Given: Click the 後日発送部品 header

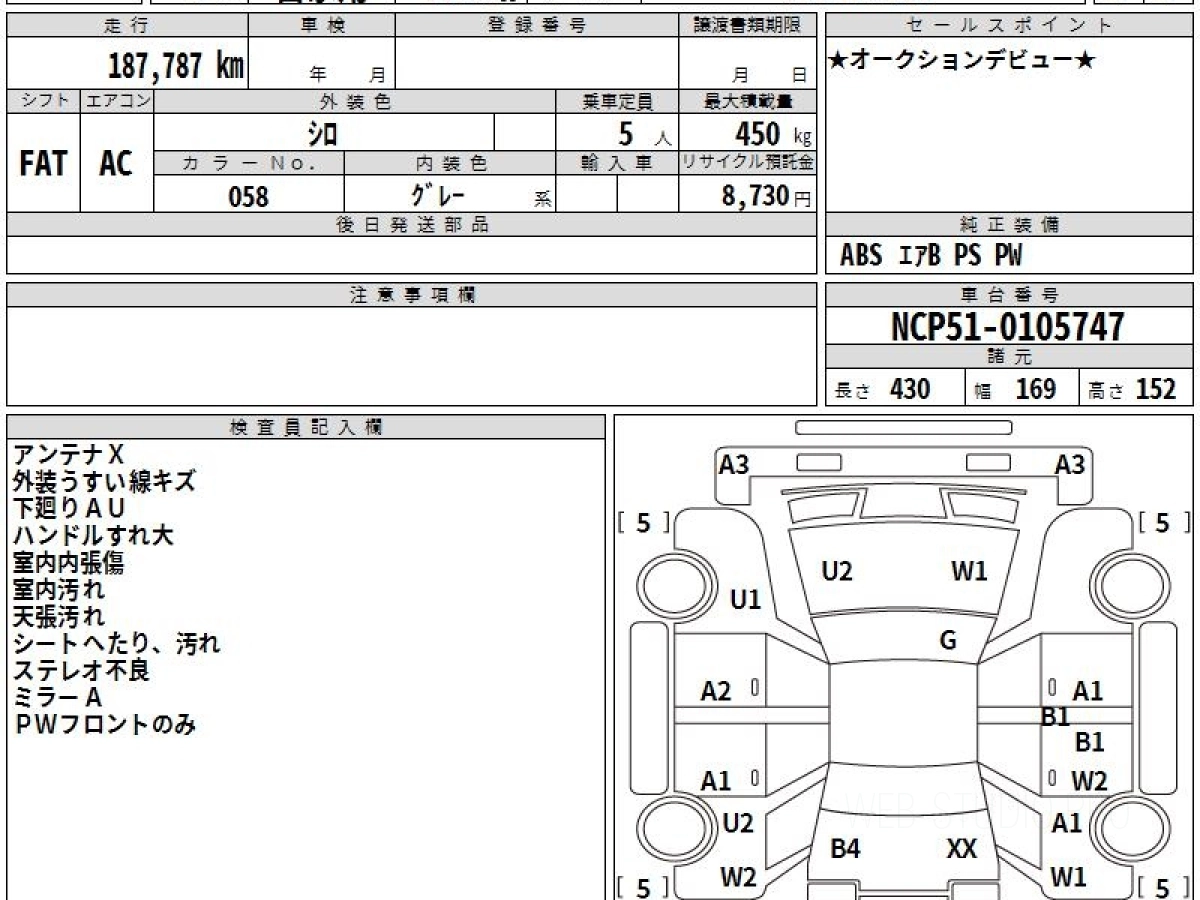Looking at the screenshot, I should (412, 225).
